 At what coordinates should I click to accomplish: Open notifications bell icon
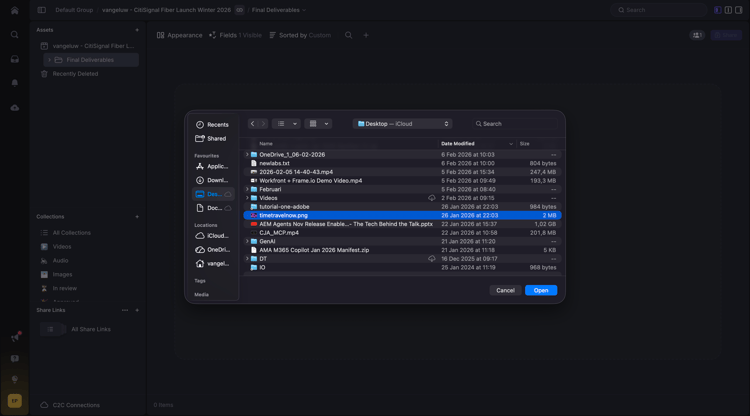pyautogui.click(x=14, y=83)
